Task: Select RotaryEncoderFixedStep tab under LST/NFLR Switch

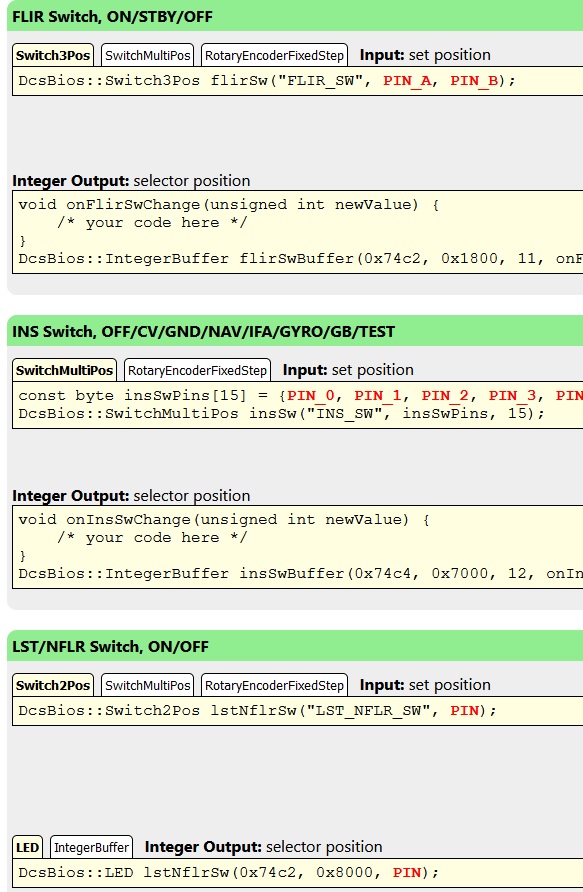Action: point(274,685)
